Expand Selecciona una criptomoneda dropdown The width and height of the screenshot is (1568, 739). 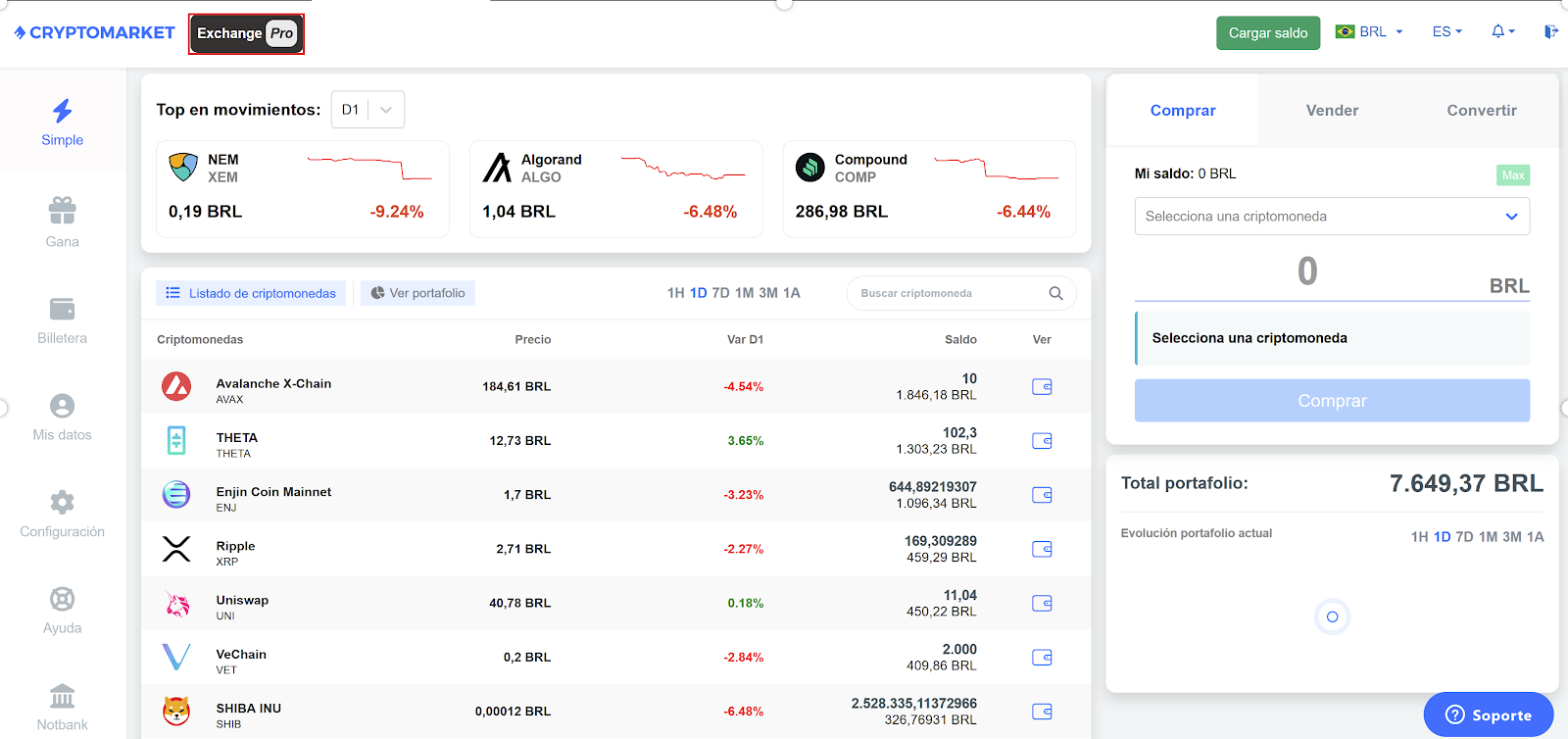point(1332,217)
